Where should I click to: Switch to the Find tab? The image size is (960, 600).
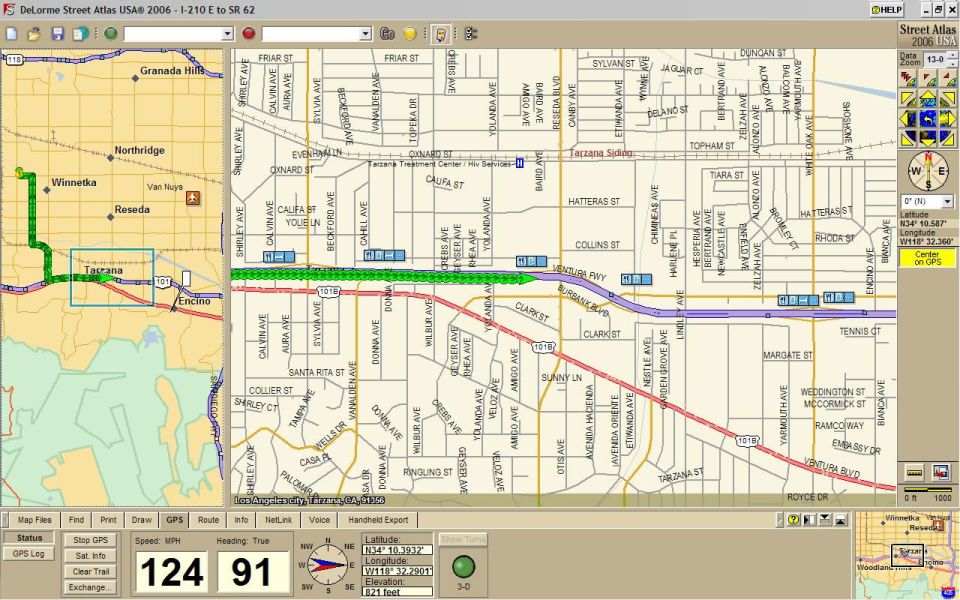[77, 520]
